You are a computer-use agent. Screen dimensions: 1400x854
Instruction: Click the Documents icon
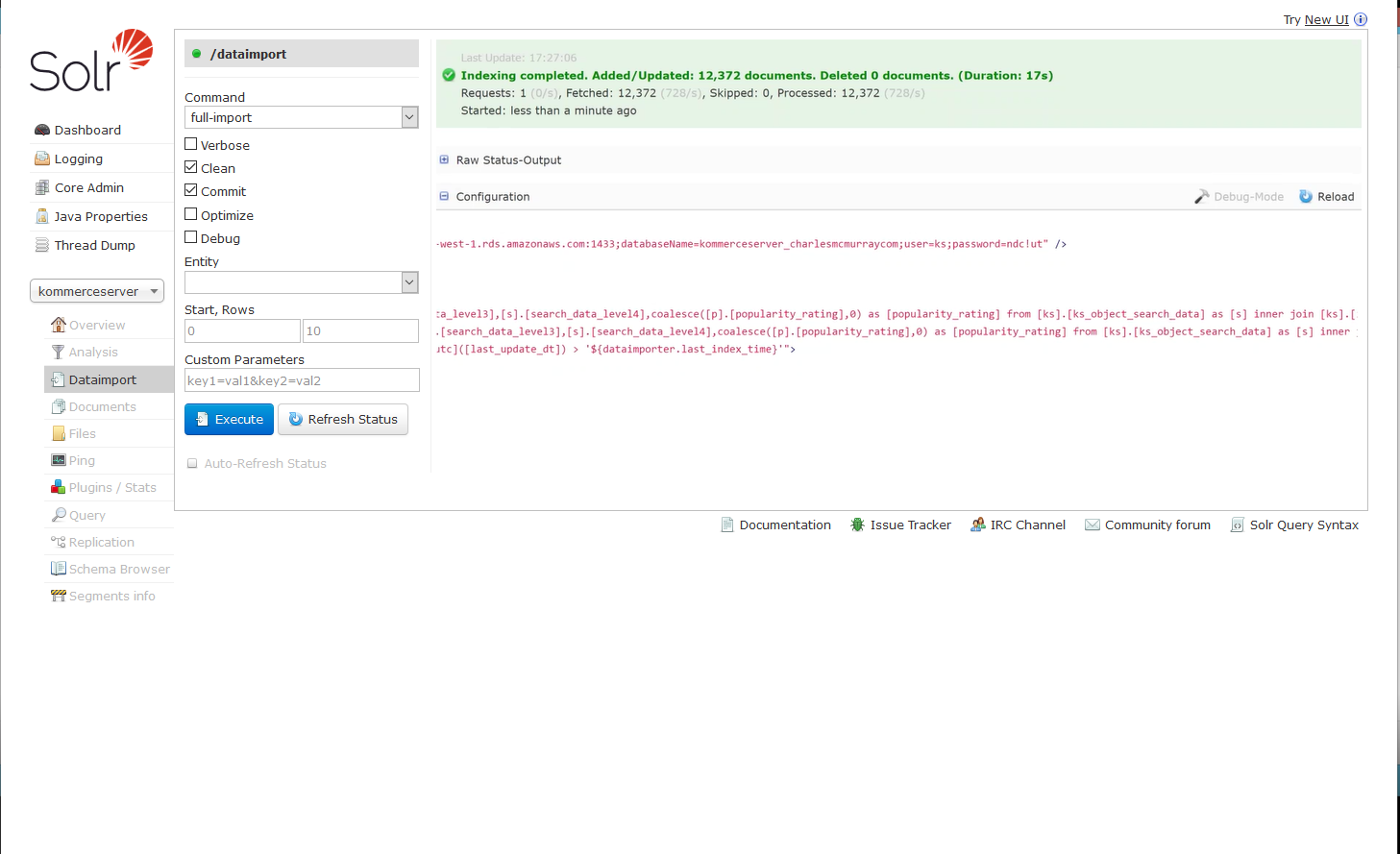[x=58, y=407]
